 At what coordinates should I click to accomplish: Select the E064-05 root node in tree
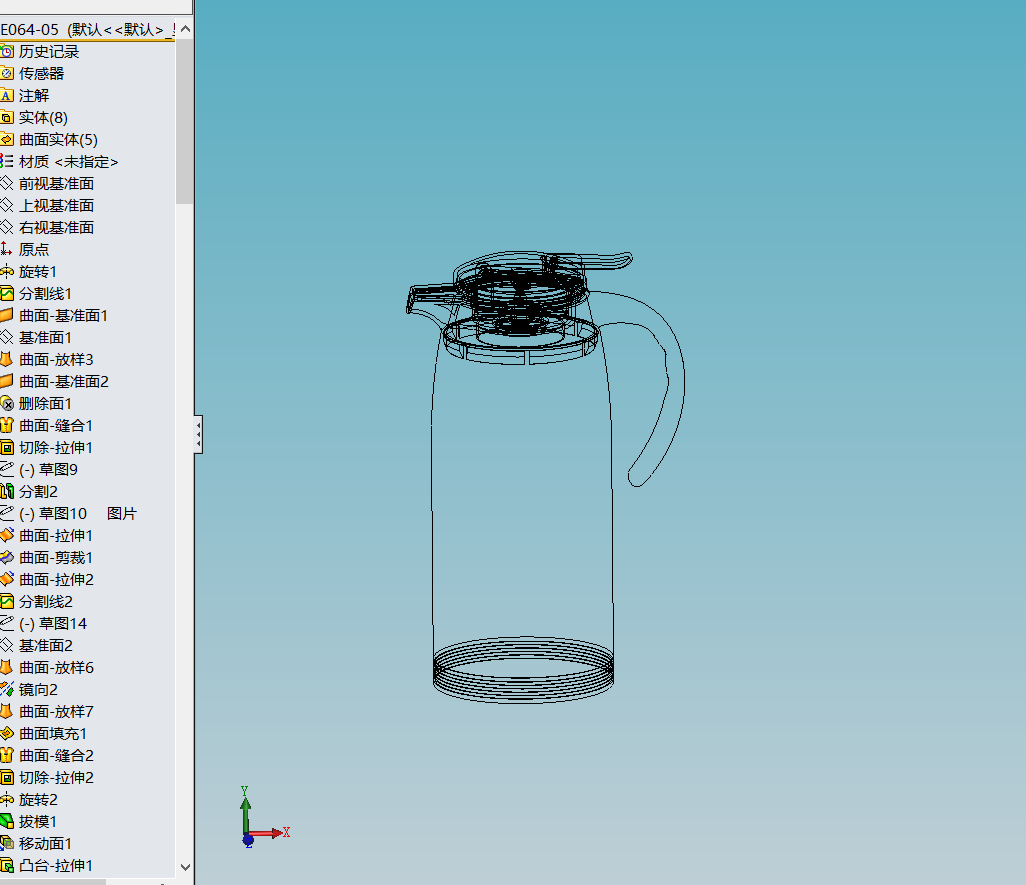point(87,29)
